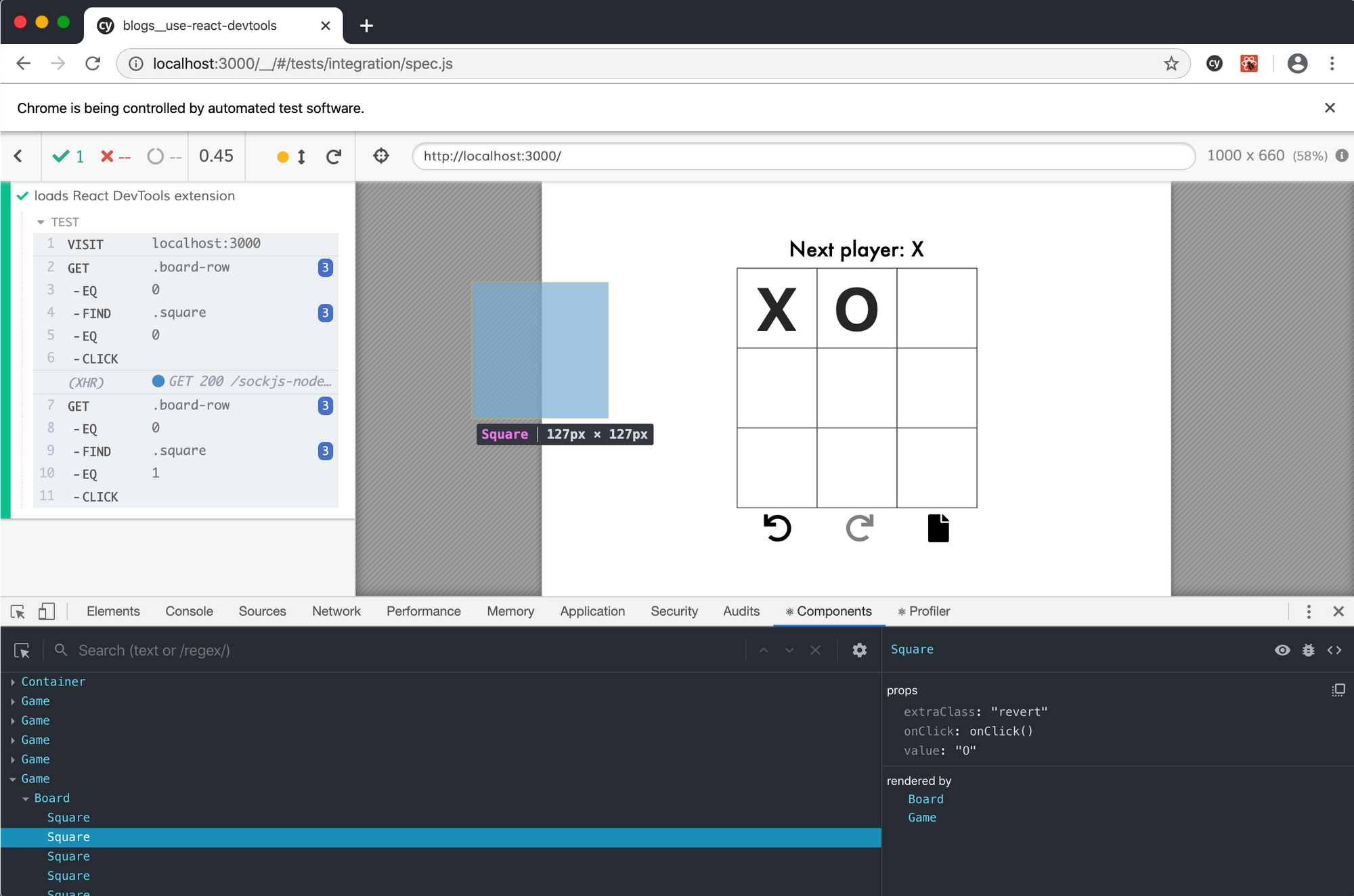
Task: Click the Board link under rendered by
Action: (x=925, y=799)
